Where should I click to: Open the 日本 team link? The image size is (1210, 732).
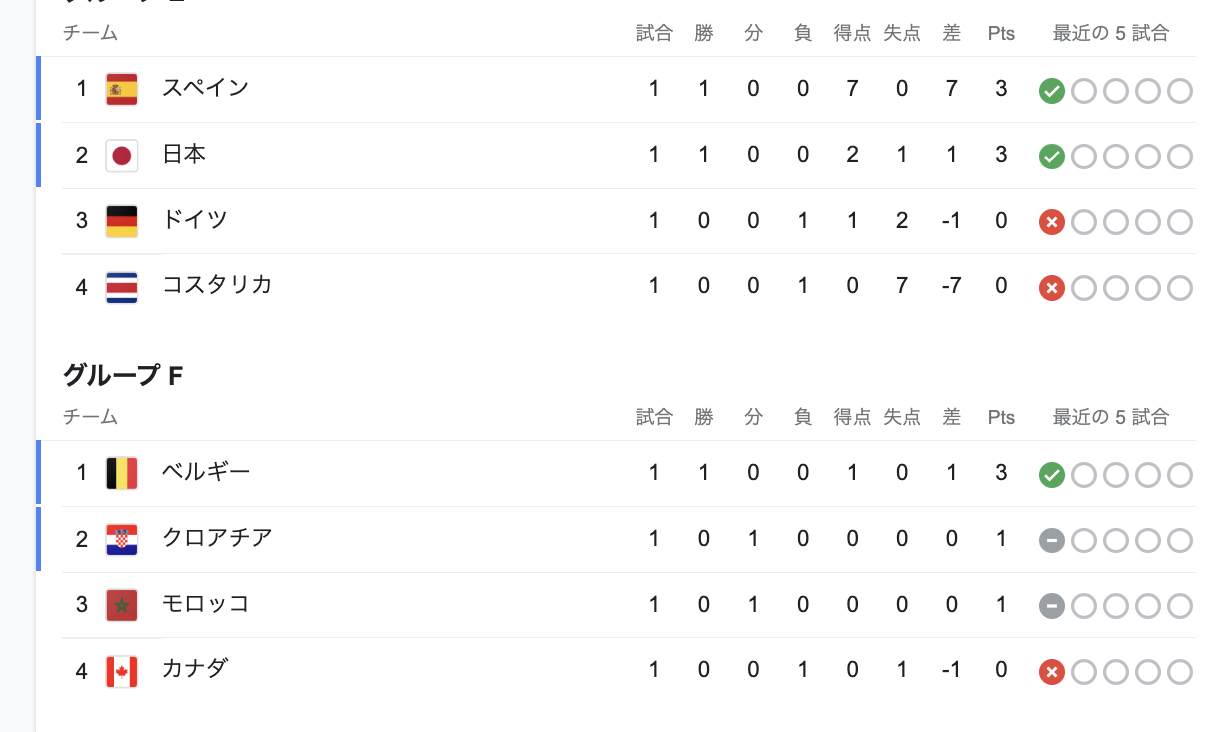(x=184, y=154)
